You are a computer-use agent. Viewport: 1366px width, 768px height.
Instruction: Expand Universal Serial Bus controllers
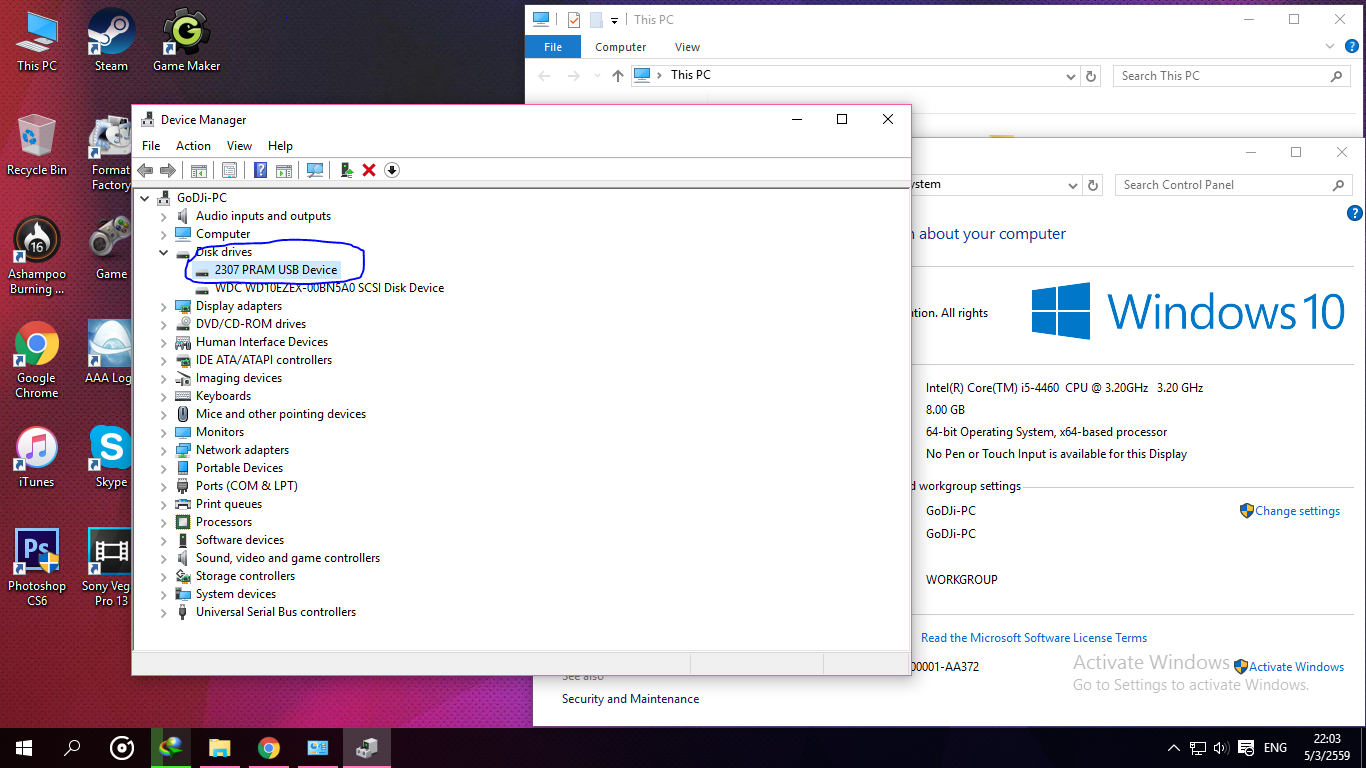click(x=164, y=612)
